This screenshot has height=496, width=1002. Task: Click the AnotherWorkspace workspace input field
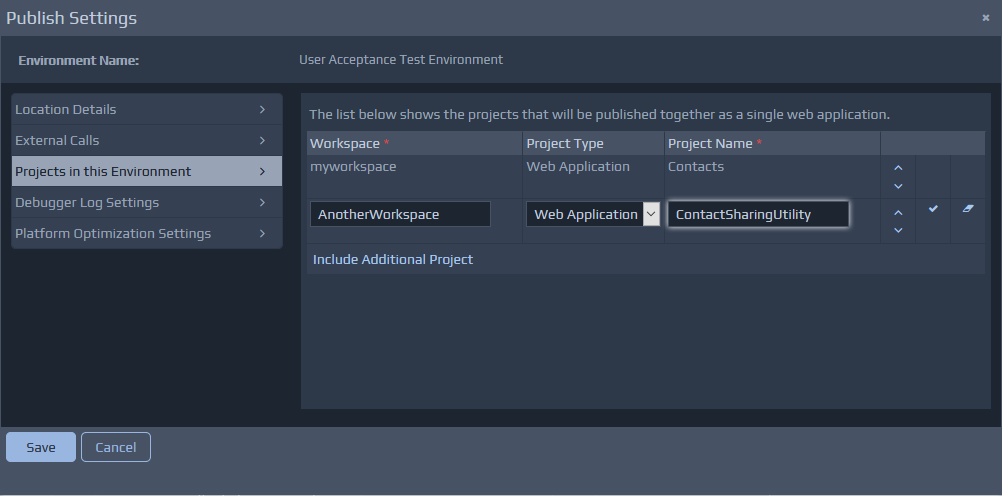tap(400, 214)
